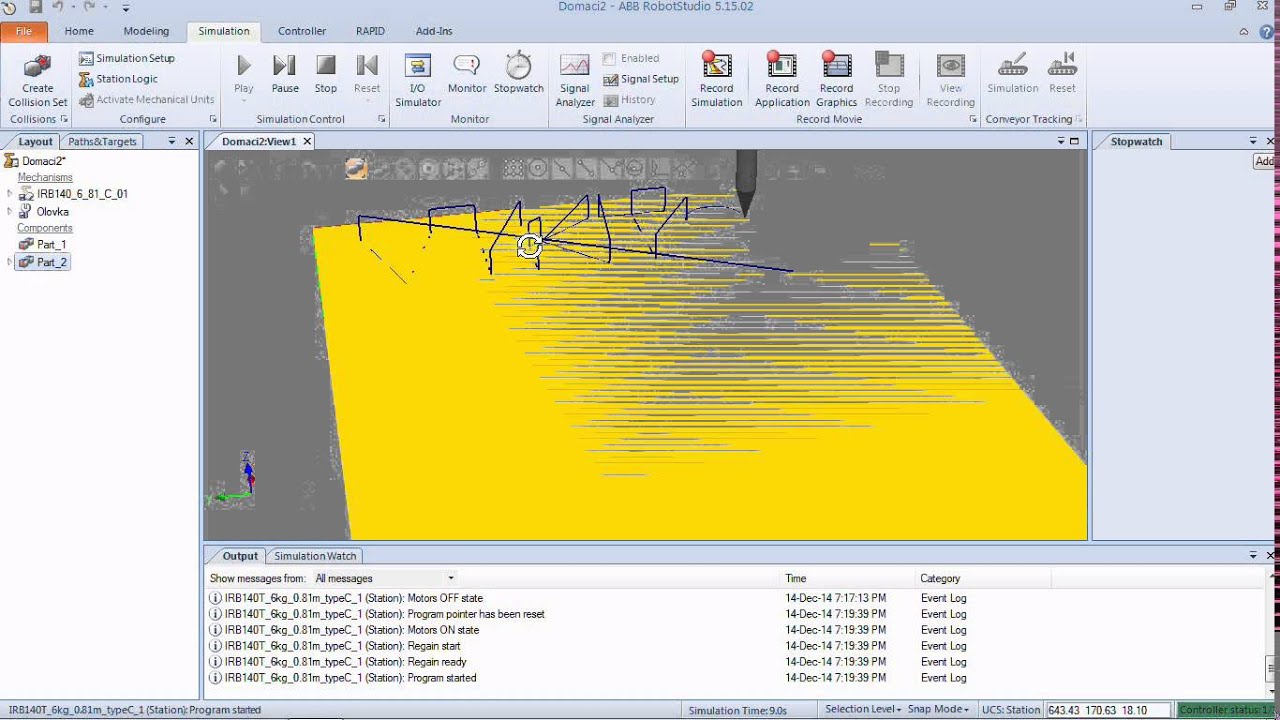Switch to the Add-Ins ribbon tab
This screenshot has height=720, width=1280.
point(434,31)
